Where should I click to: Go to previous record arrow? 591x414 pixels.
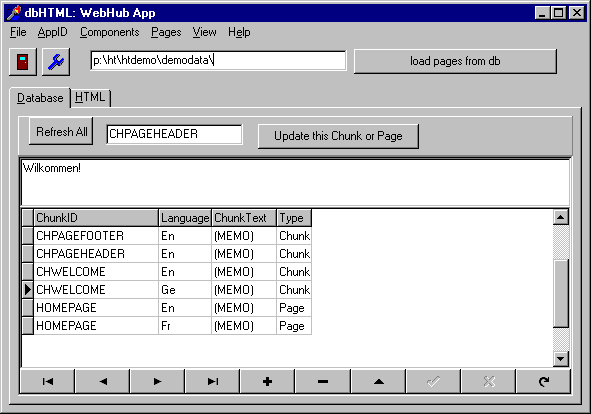pyautogui.click(x=103, y=382)
